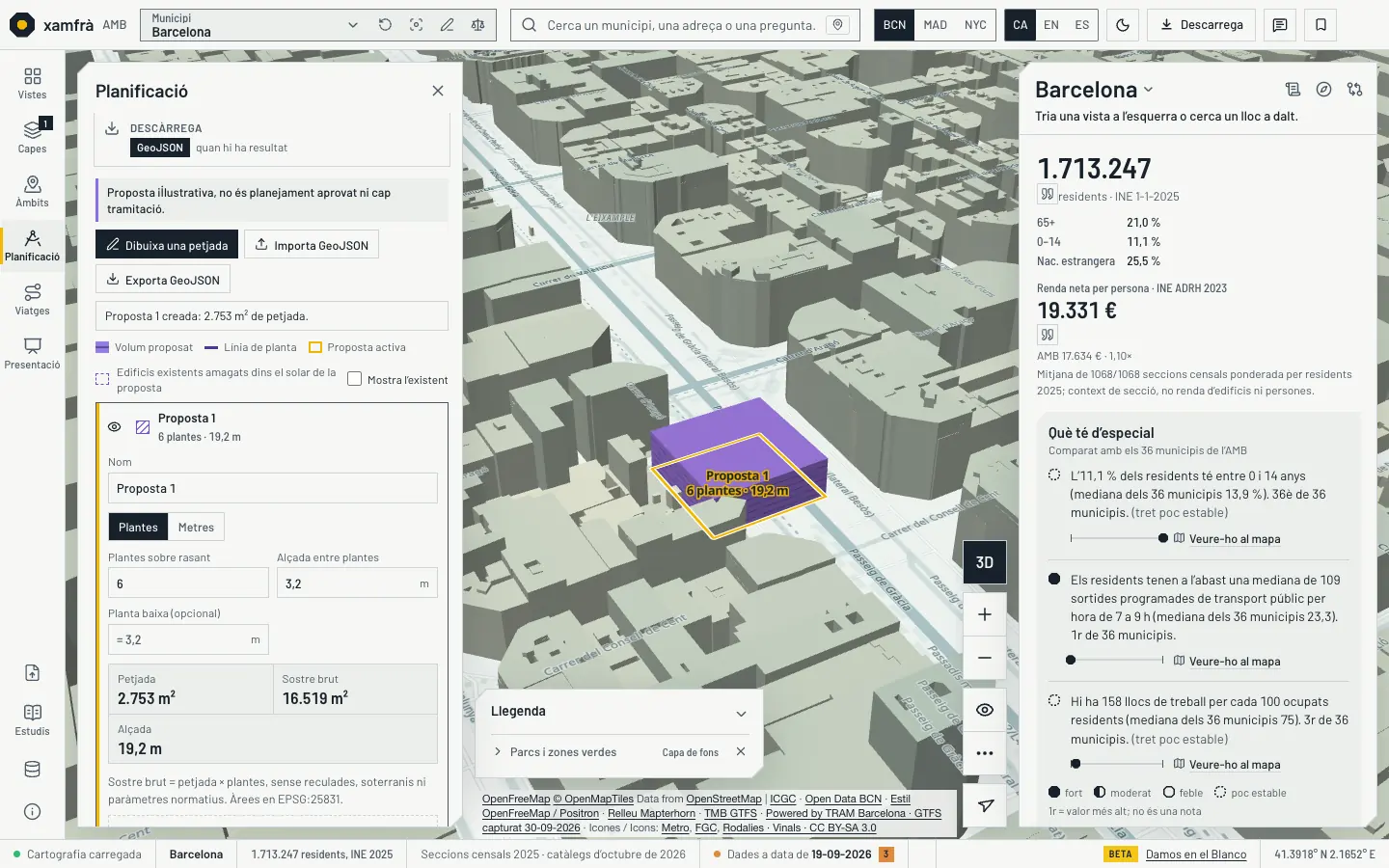Open the Capes layers panel
Image resolution: width=1389 pixels, height=868 pixels.
click(32, 137)
